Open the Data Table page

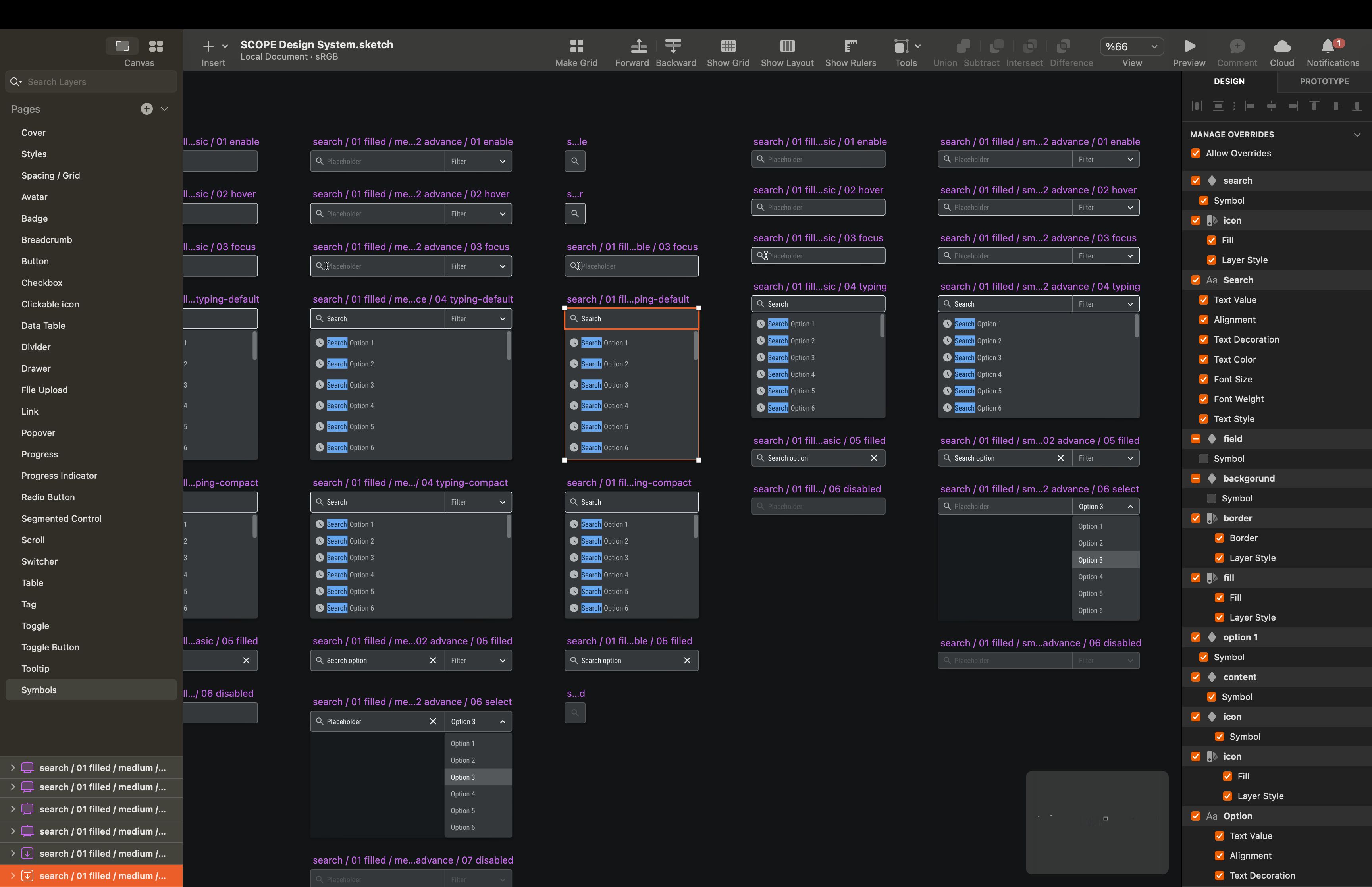pos(43,326)
